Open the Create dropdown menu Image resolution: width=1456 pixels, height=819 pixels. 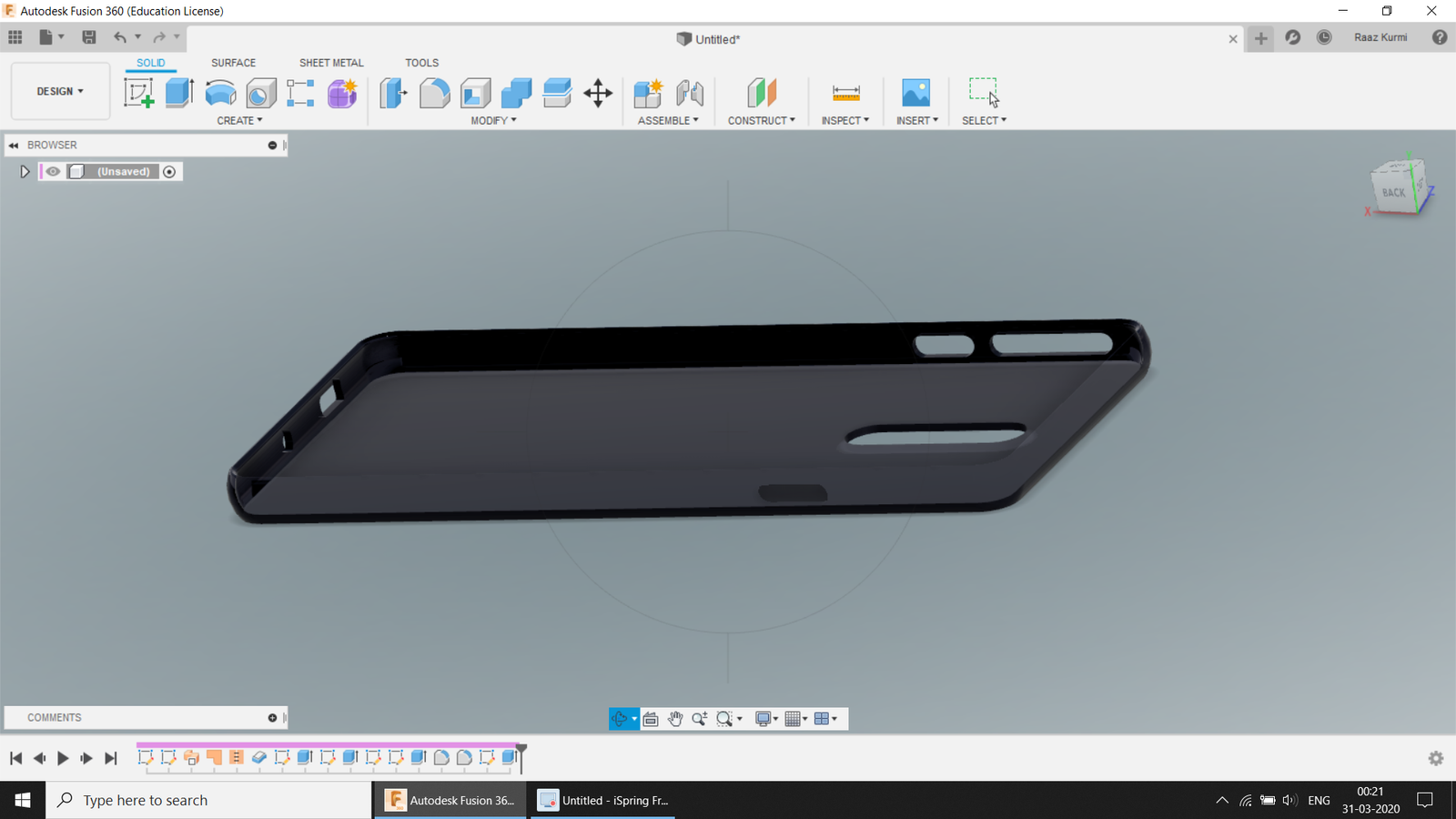(239, 120)
